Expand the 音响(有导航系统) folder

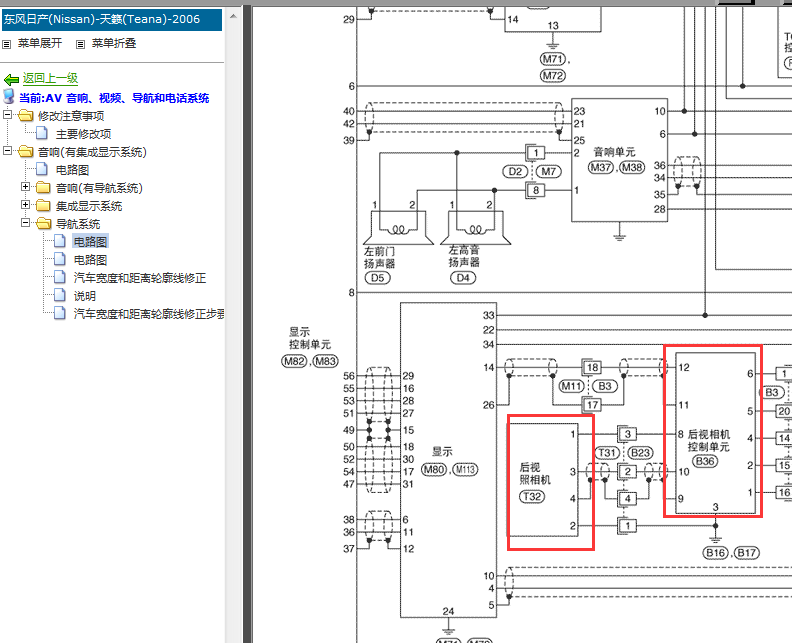coord(25,187)
